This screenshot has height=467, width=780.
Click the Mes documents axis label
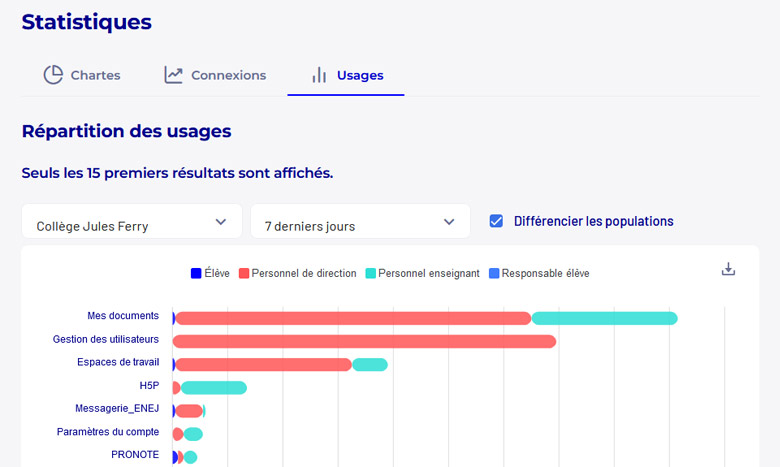click(x=123, y=316)
